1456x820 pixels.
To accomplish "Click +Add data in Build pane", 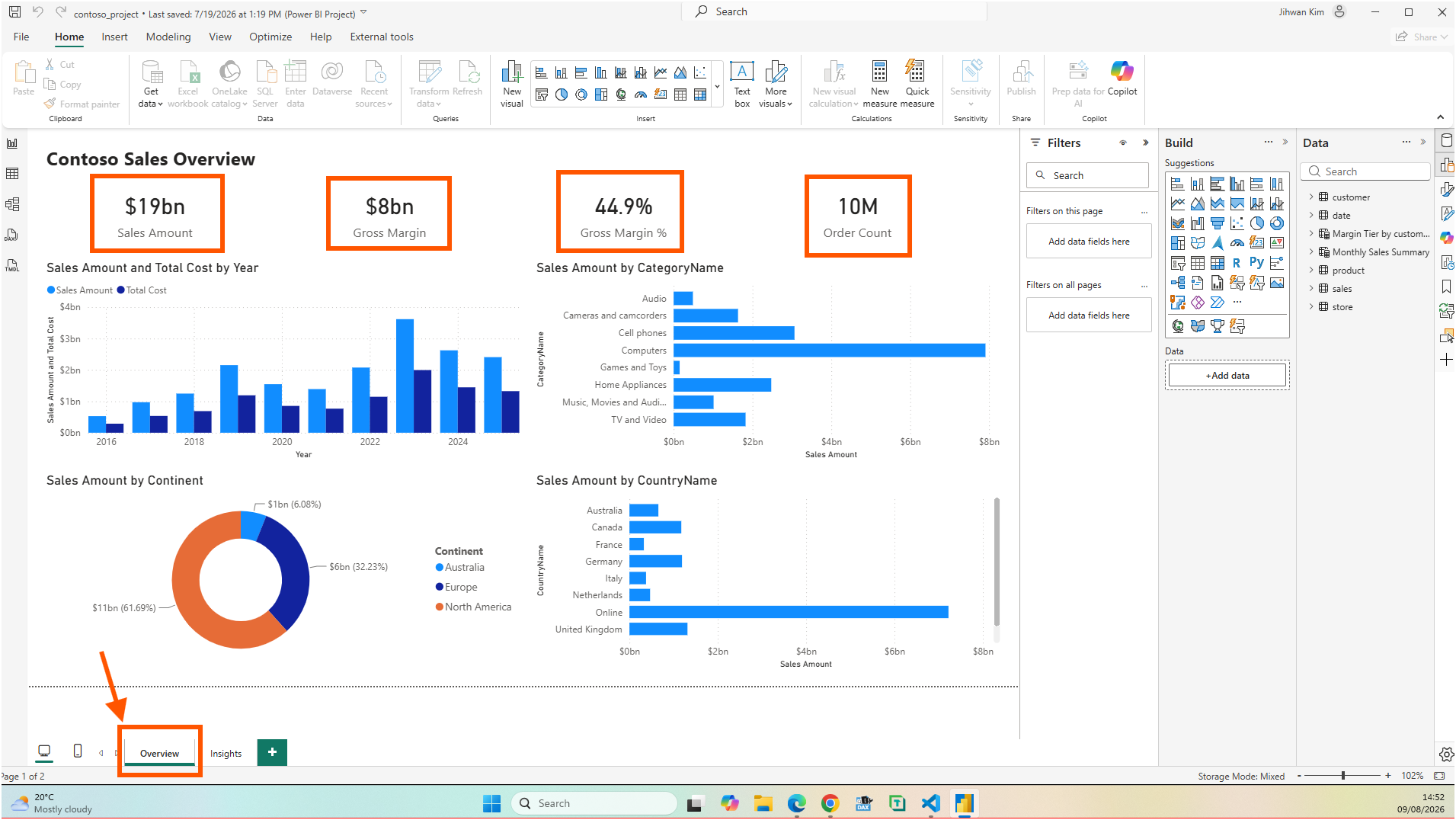I will click(1227, 375).
